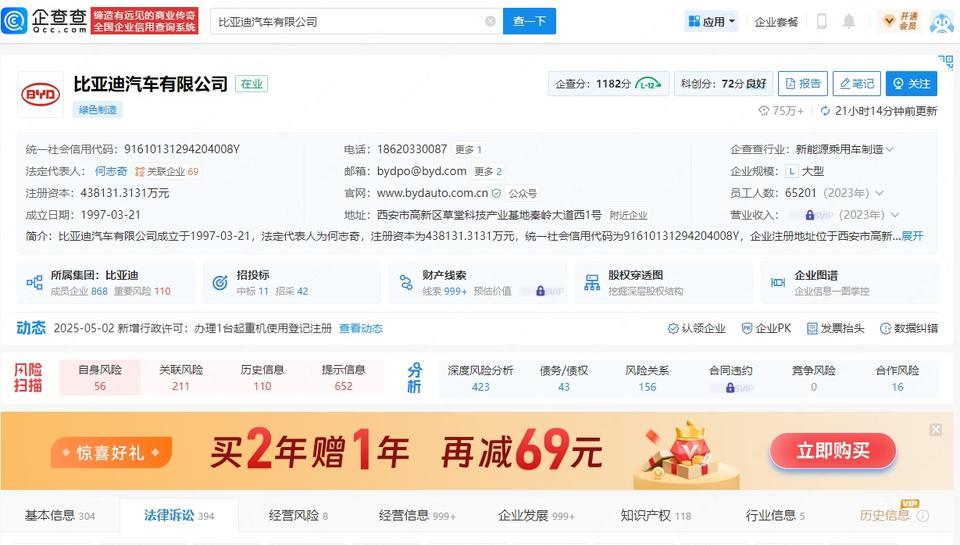Click the lock icon in 营业收入 row
Screen dimensions: 960x545
coord(809,215)
